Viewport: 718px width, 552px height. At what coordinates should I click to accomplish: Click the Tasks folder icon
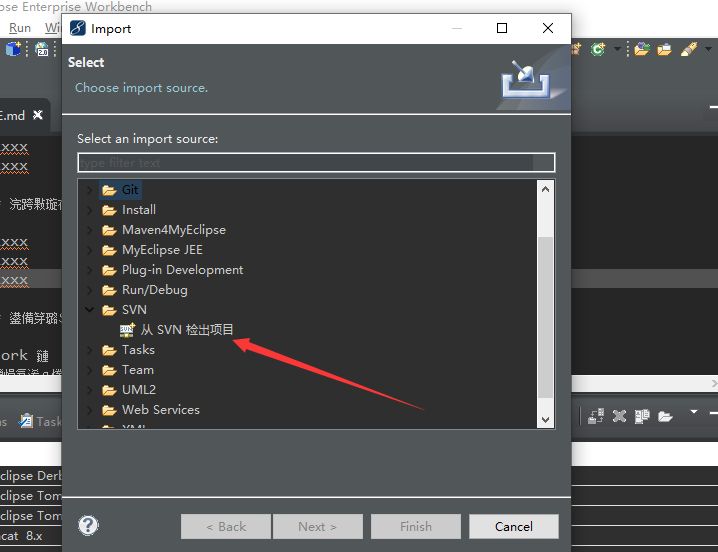click(x=109, y=350)
